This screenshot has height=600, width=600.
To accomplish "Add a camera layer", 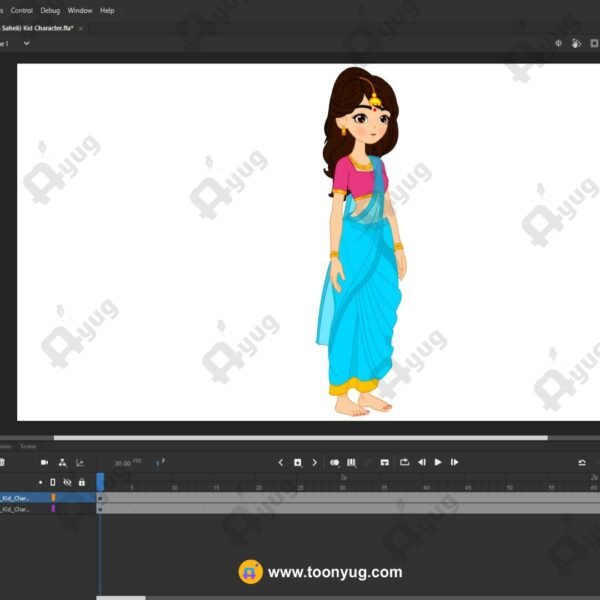I will tap(44, 462).
